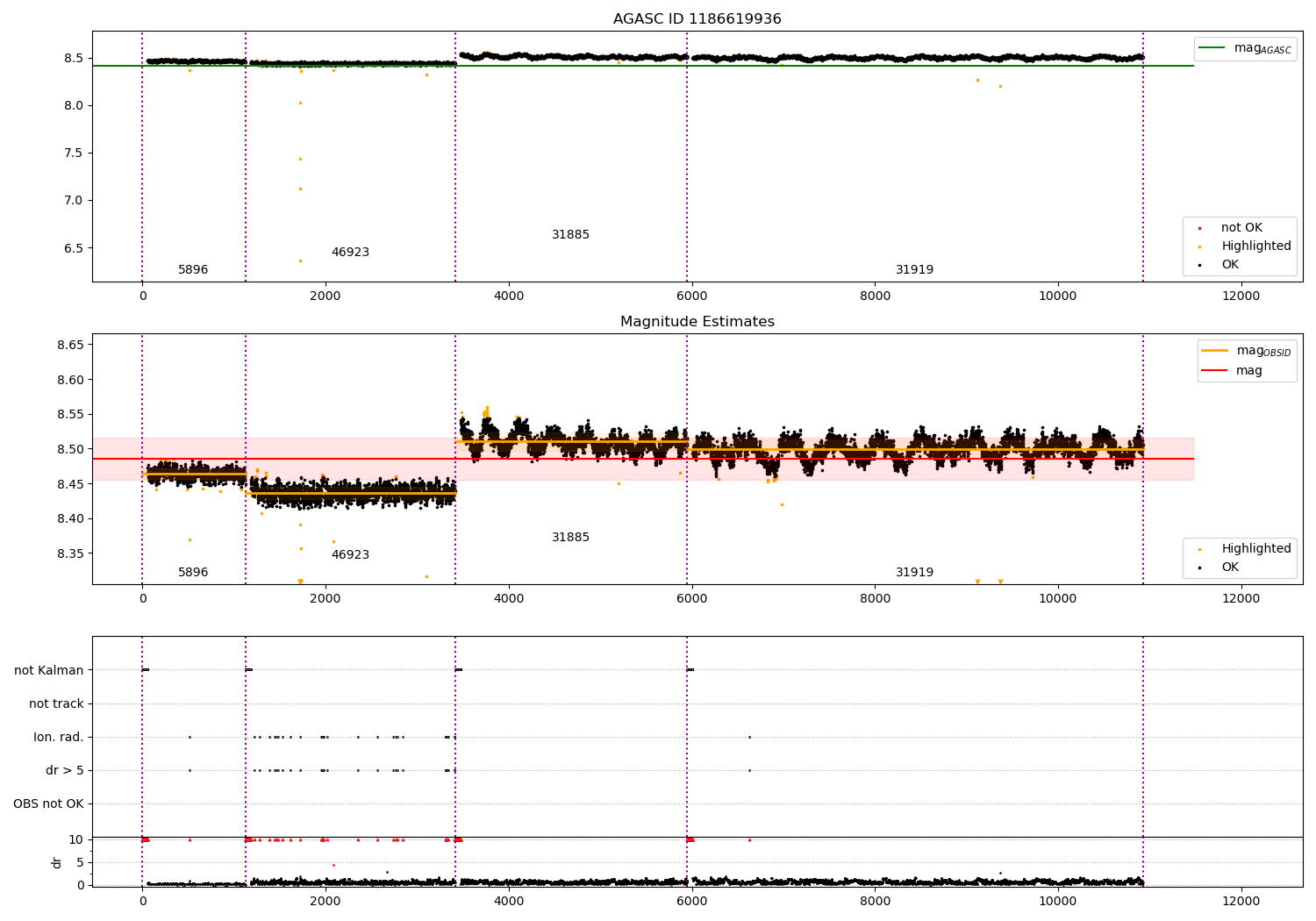The image size is (1316, 921).
Task: Click the 'not track' row label
Action: point(56,704)
